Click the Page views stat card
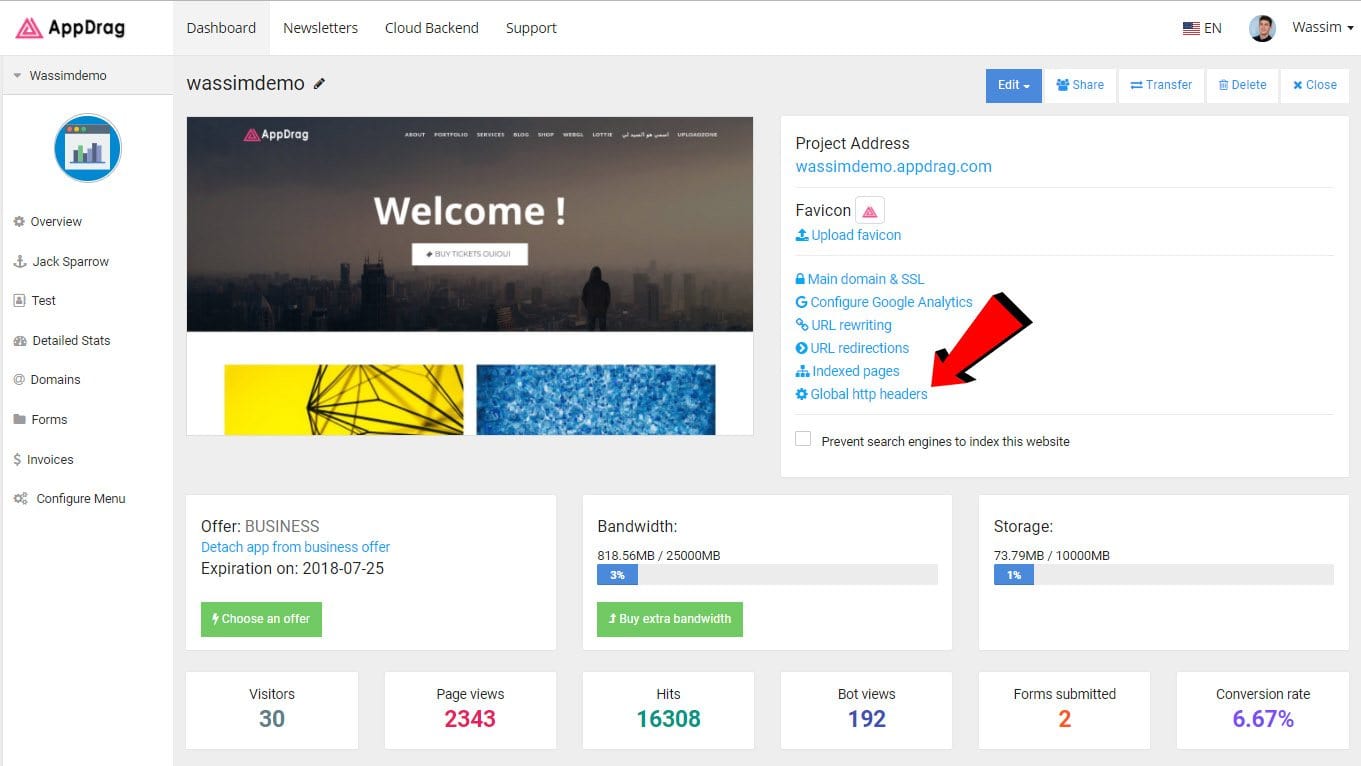The height and width of the screenshot is (766, 1361). click(x=470, y=710)
